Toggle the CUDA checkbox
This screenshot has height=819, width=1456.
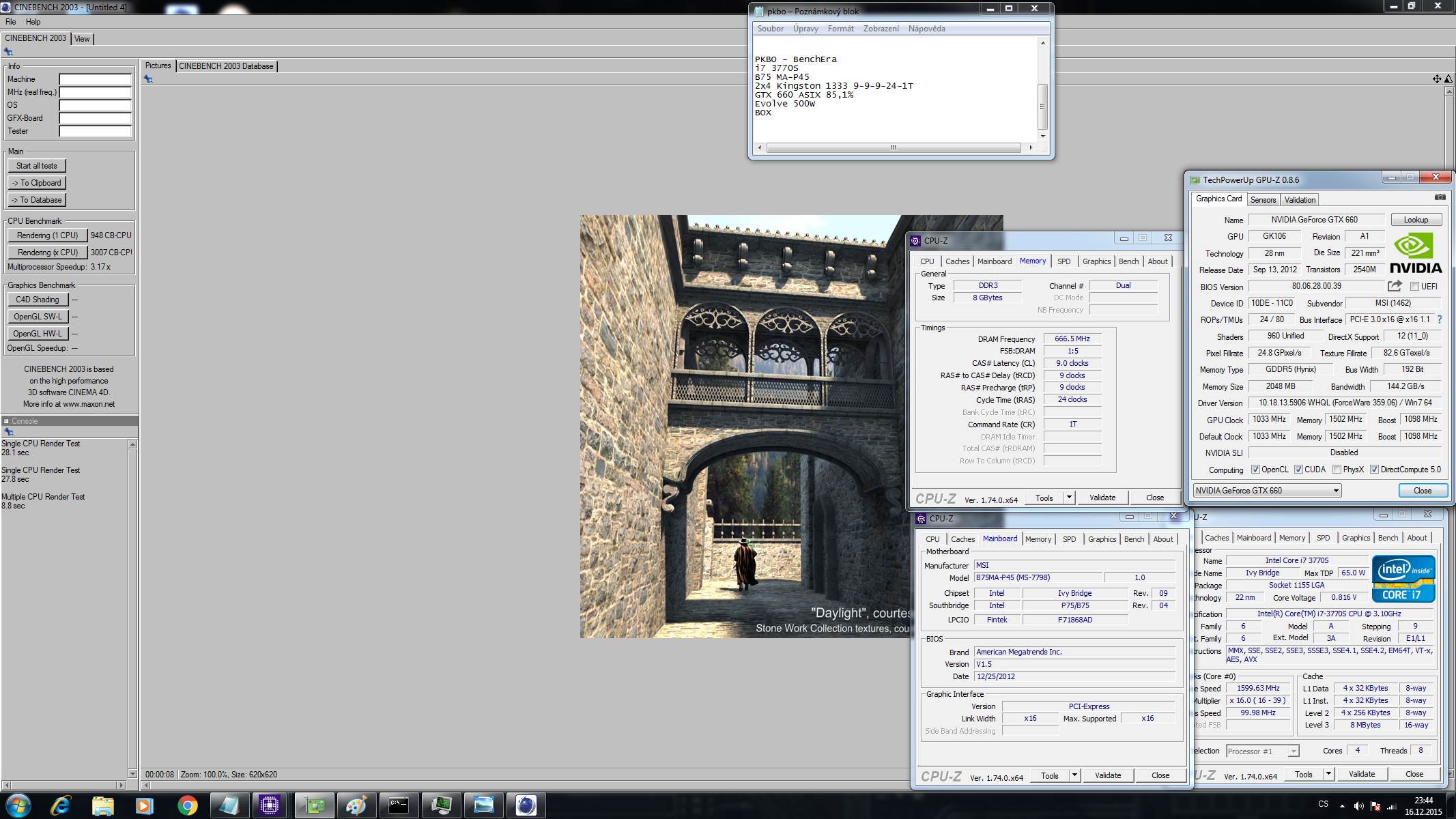point(1298,470)
